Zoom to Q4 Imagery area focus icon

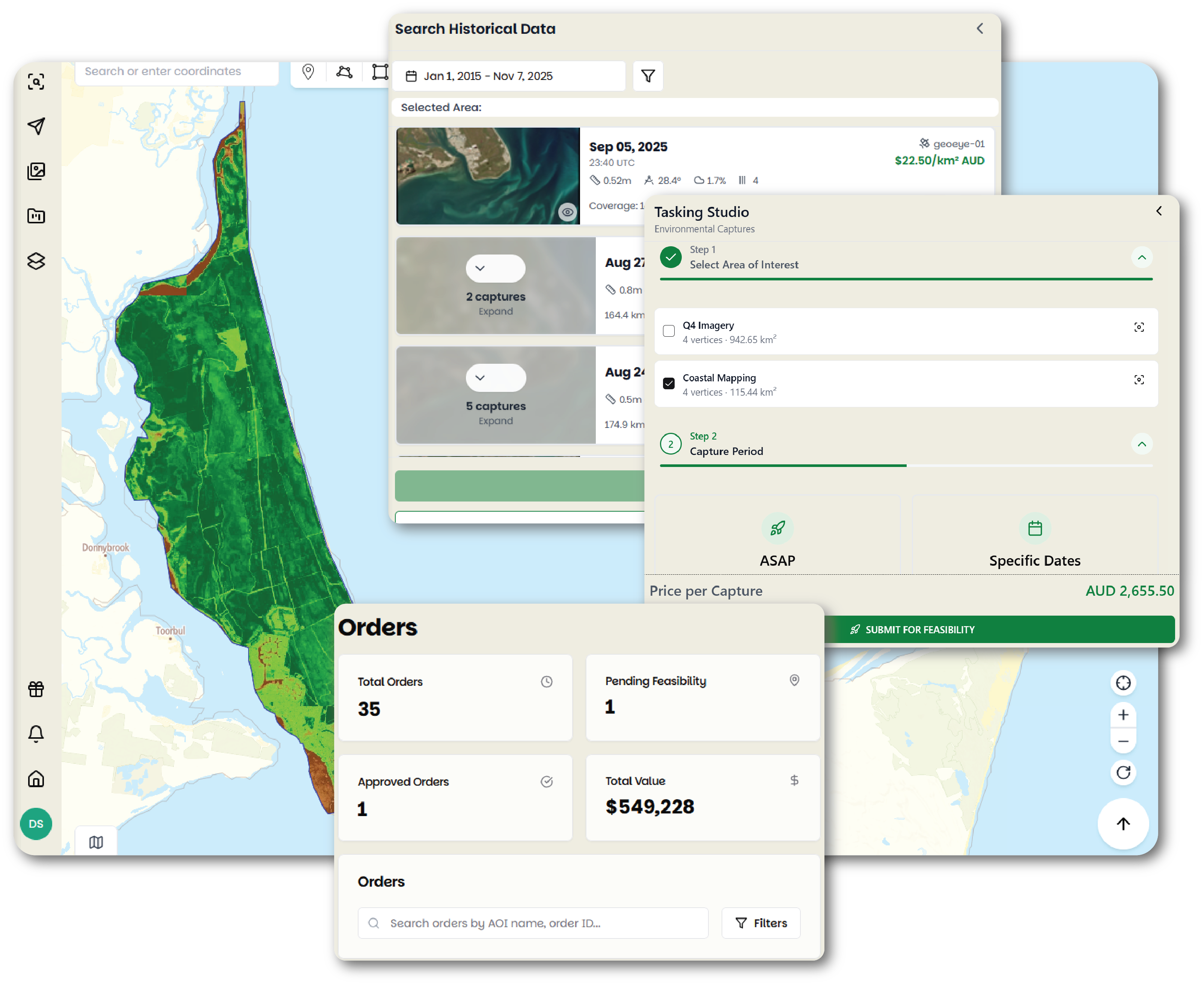click(1139, 327)
